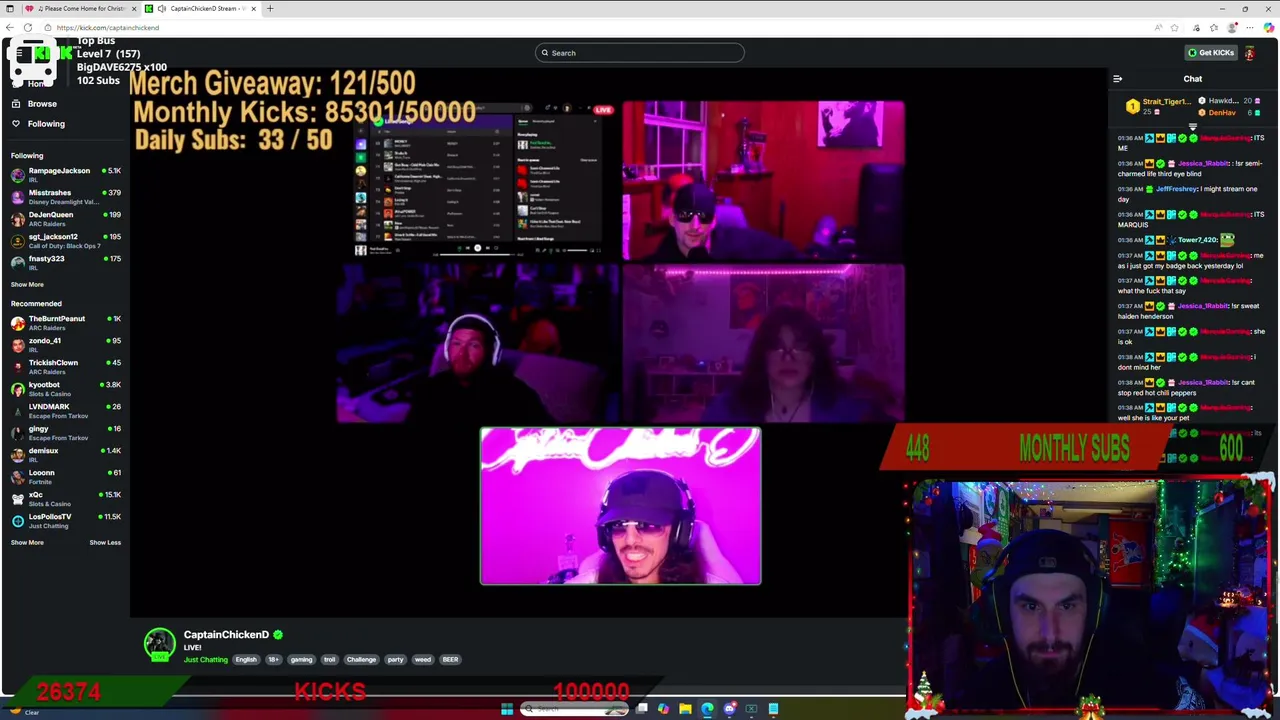
Task: Click the BEER stream tag
Action: (x=450, y=660)
